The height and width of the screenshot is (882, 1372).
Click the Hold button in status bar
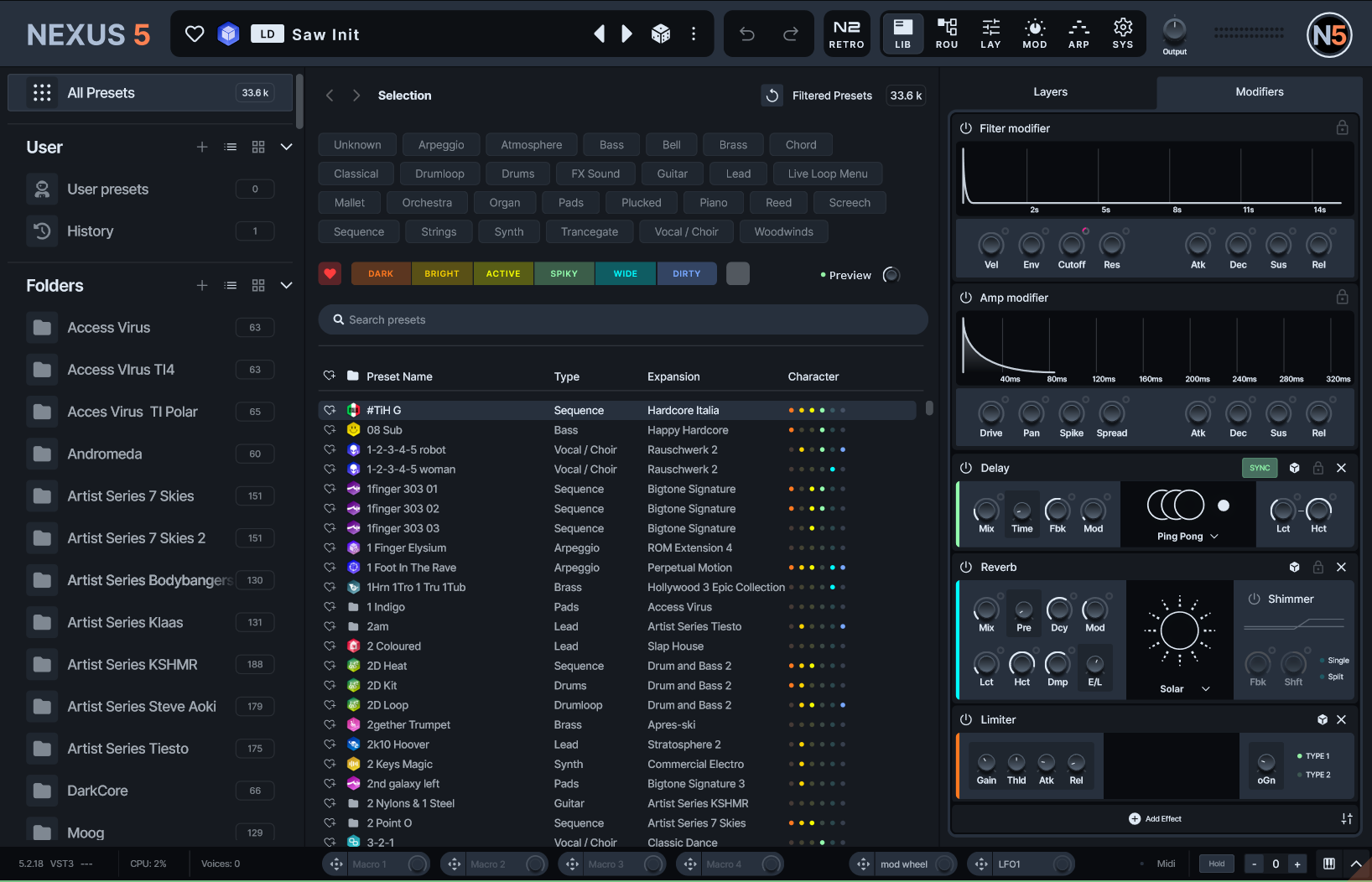tap(1217, 864)
